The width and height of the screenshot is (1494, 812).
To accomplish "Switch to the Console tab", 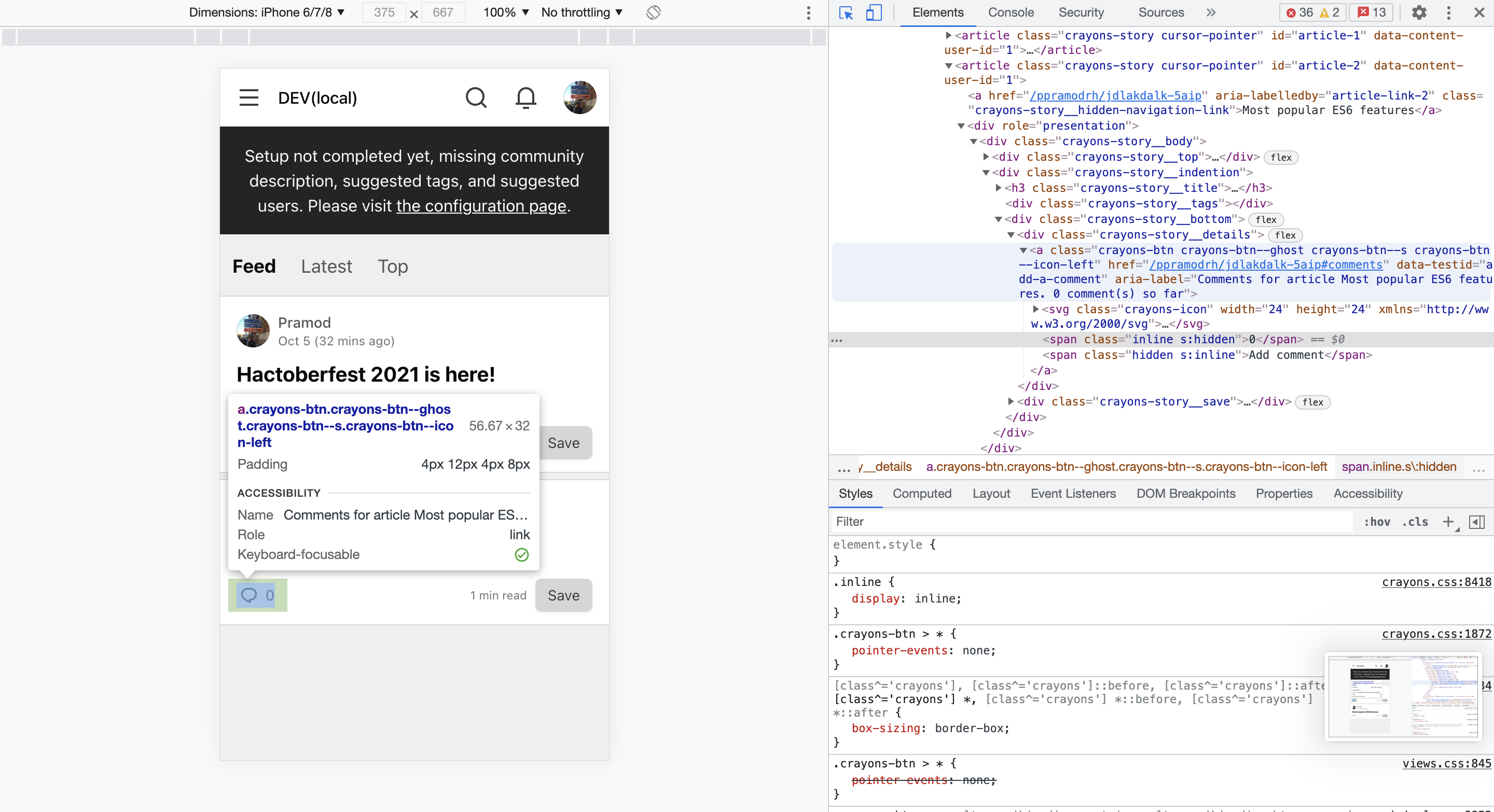I will point(1011,13).
